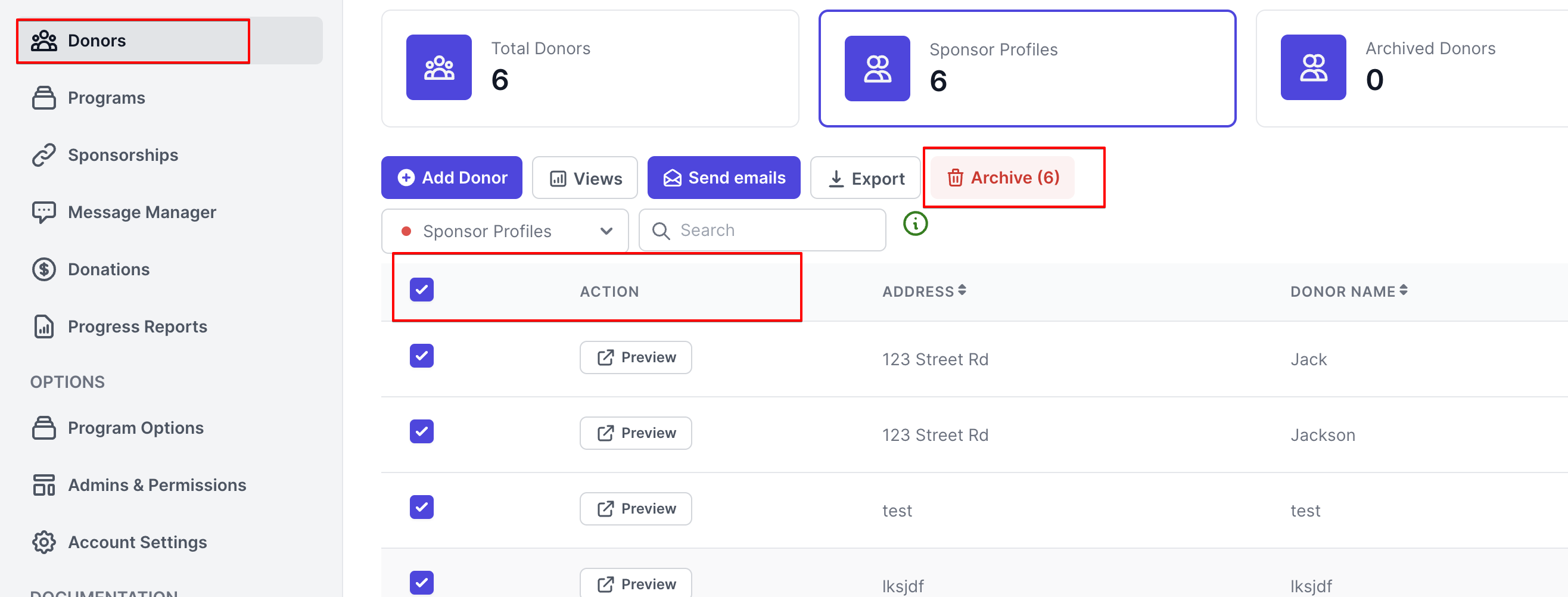Click the Total Donors card icon
The image size is (1568, 597).
pos(438,67)
